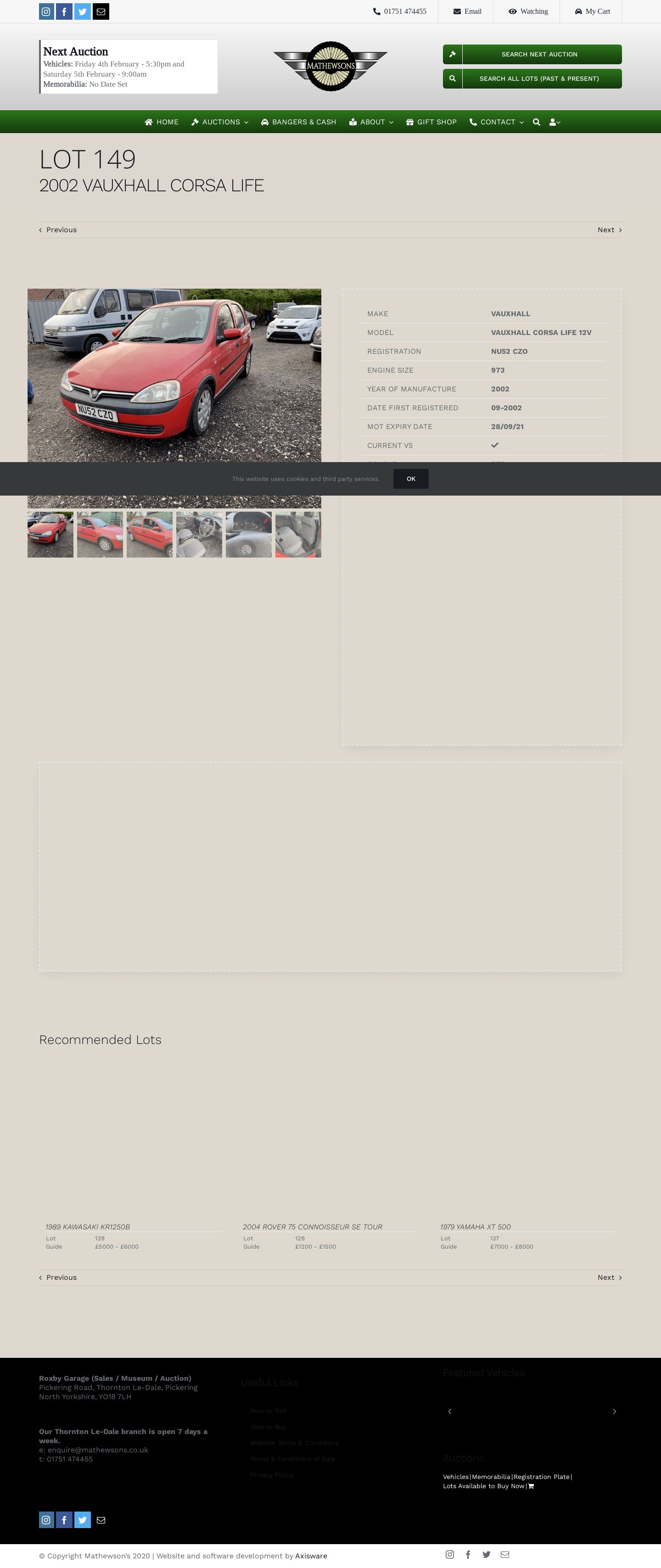The image size is (661, 1568).
Task: Open 1979 Yamaha XT 500 recommended lot
Action: click(x=476, y=1227)
